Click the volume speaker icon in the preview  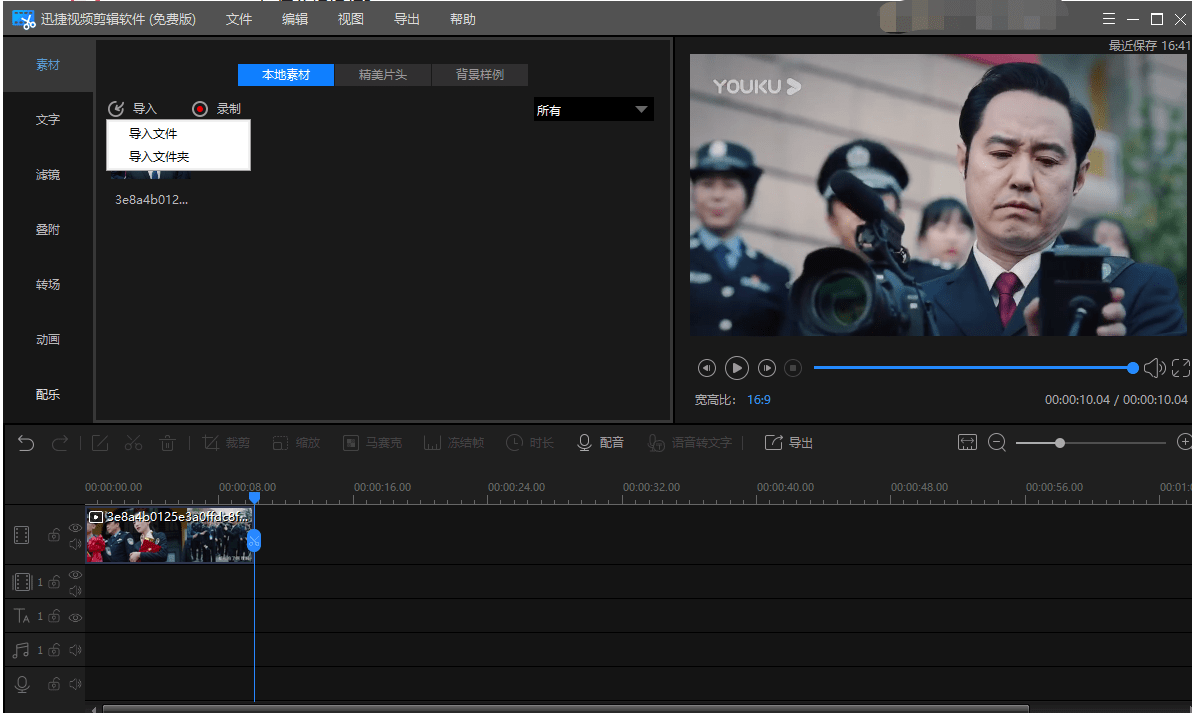coord(1155,368)
